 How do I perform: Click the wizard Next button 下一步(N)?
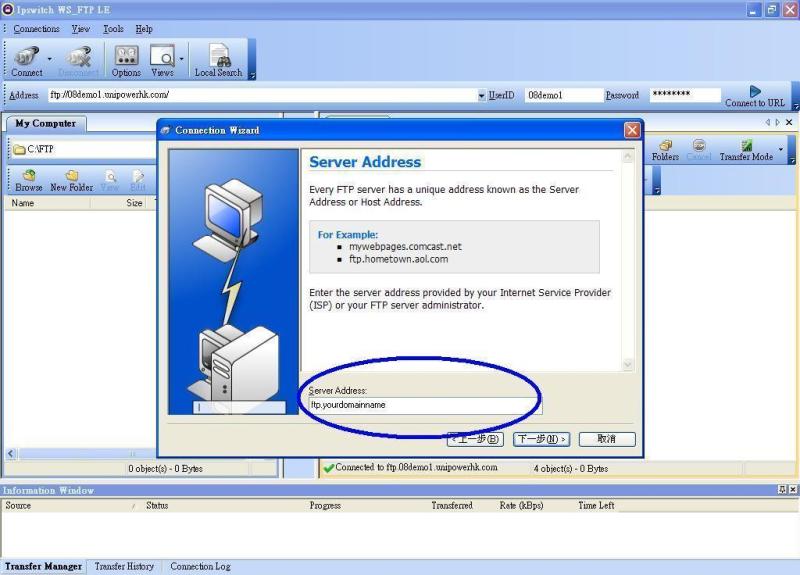pyautogui.click(x=541, y=439)
